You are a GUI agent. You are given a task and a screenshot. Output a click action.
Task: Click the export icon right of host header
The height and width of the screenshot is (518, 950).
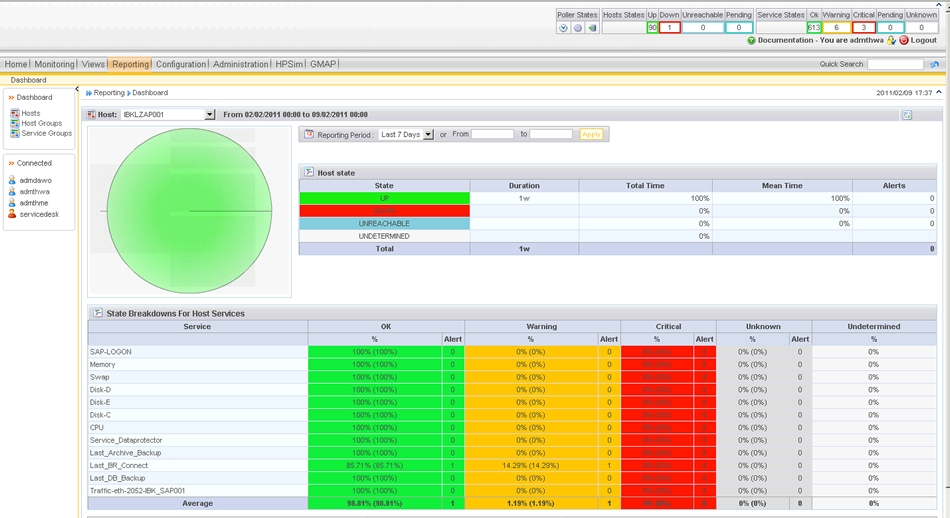click(x=907, y=115)
